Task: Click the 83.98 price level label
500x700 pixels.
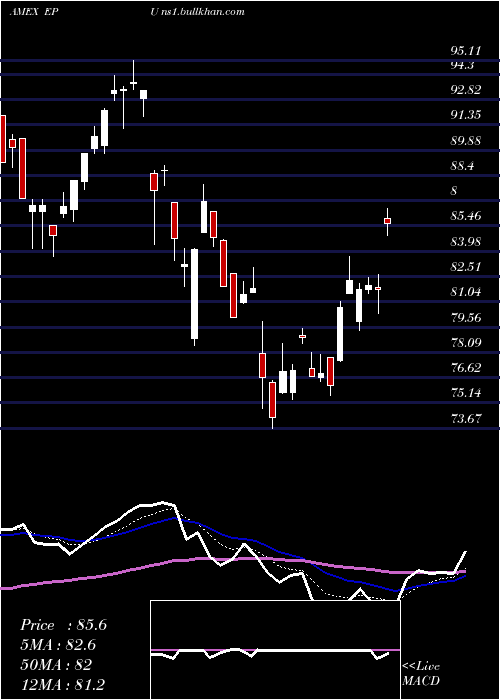Action: point(466,242)
